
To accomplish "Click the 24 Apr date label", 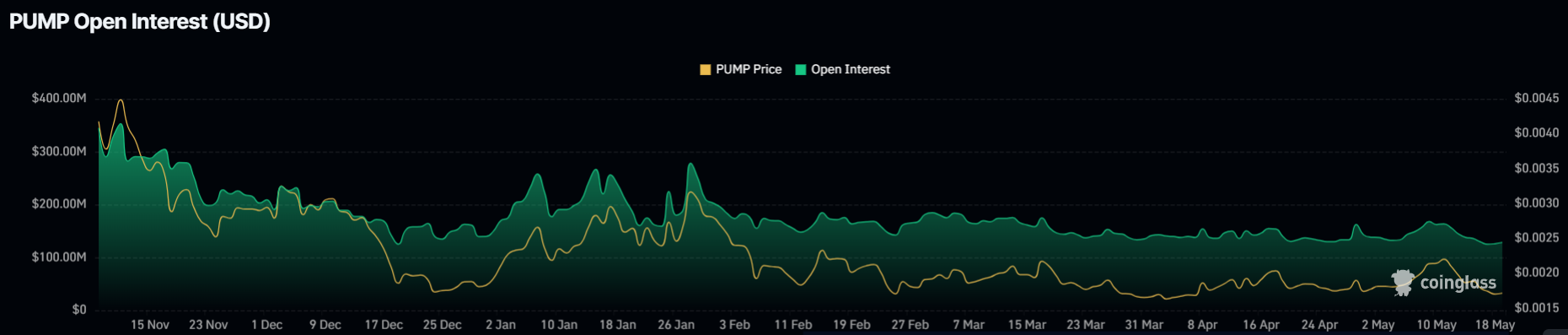I will tap(1319, 325).
